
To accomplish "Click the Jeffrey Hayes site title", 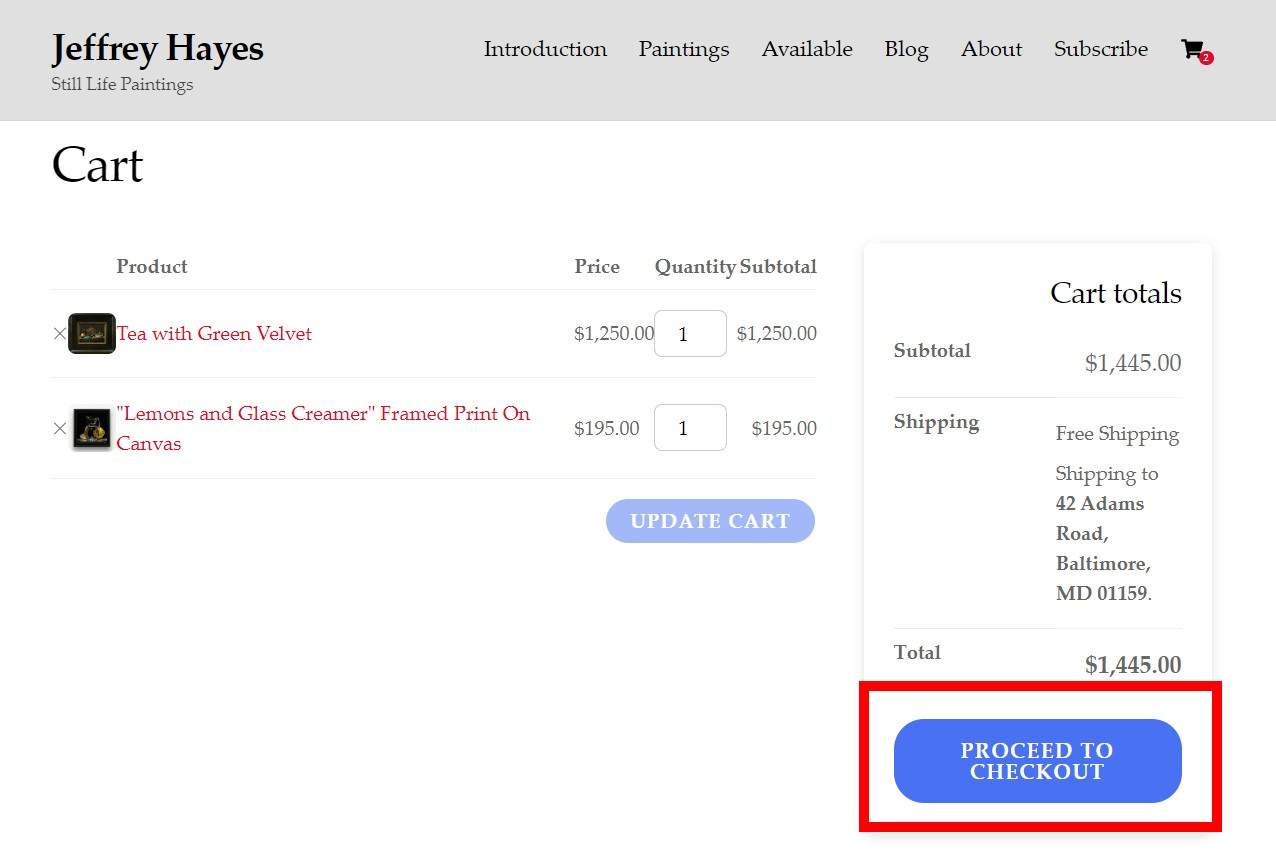I will (157, 48).
